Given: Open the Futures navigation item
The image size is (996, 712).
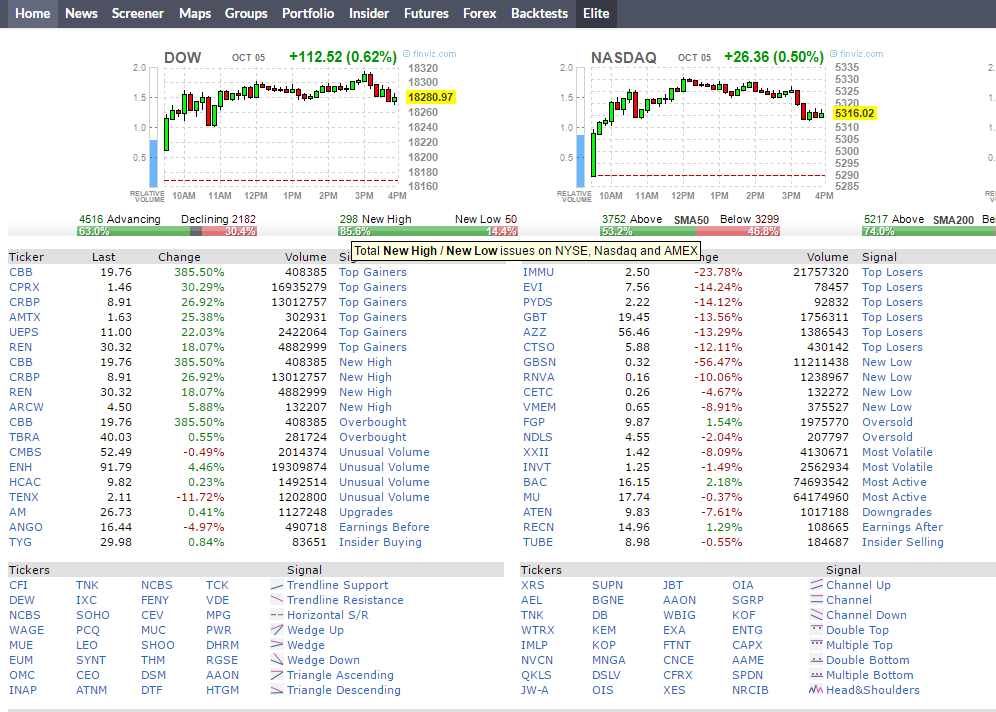Looking at the screenshot, I should [426, 13].
